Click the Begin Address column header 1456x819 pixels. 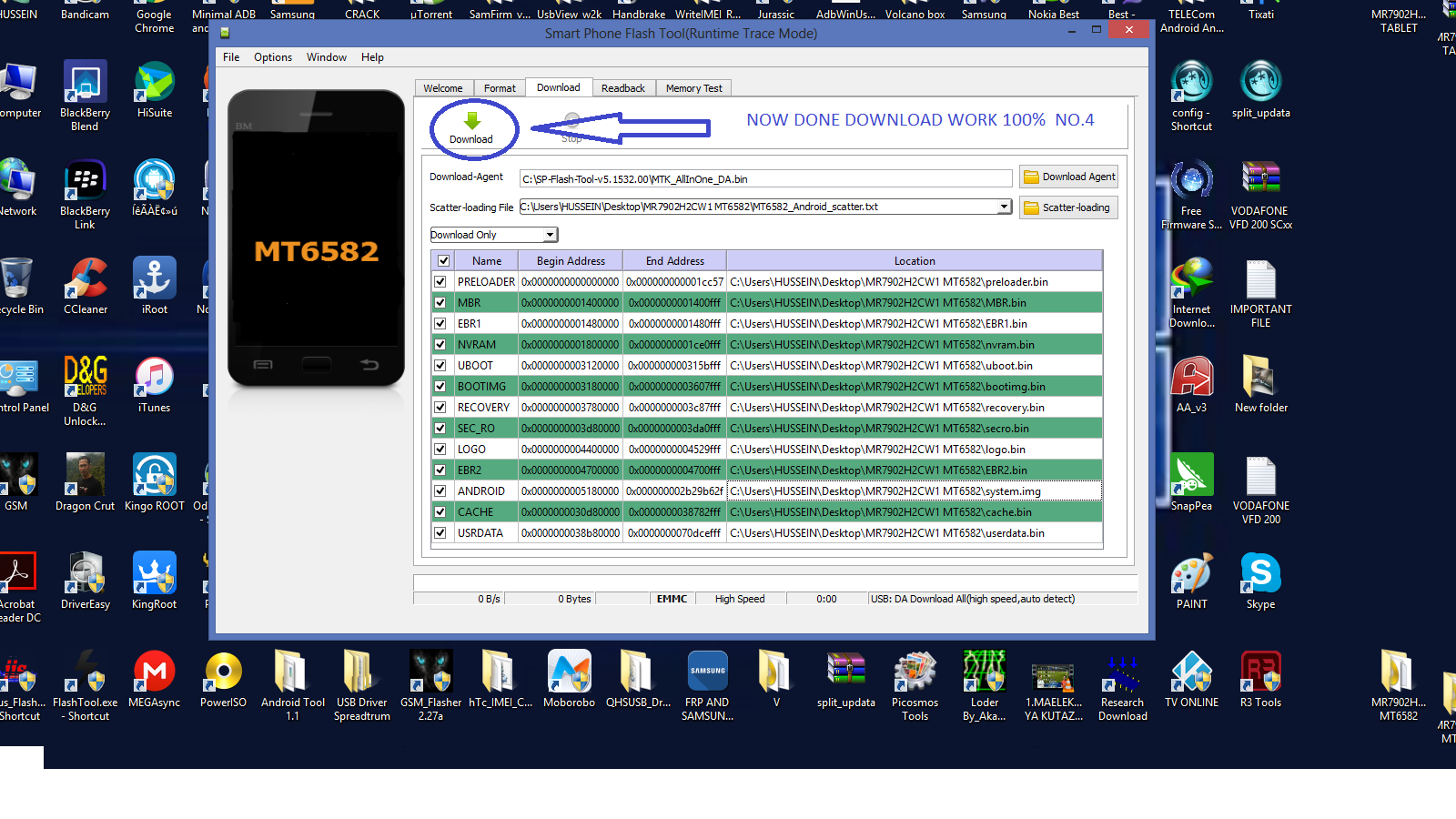571,260
